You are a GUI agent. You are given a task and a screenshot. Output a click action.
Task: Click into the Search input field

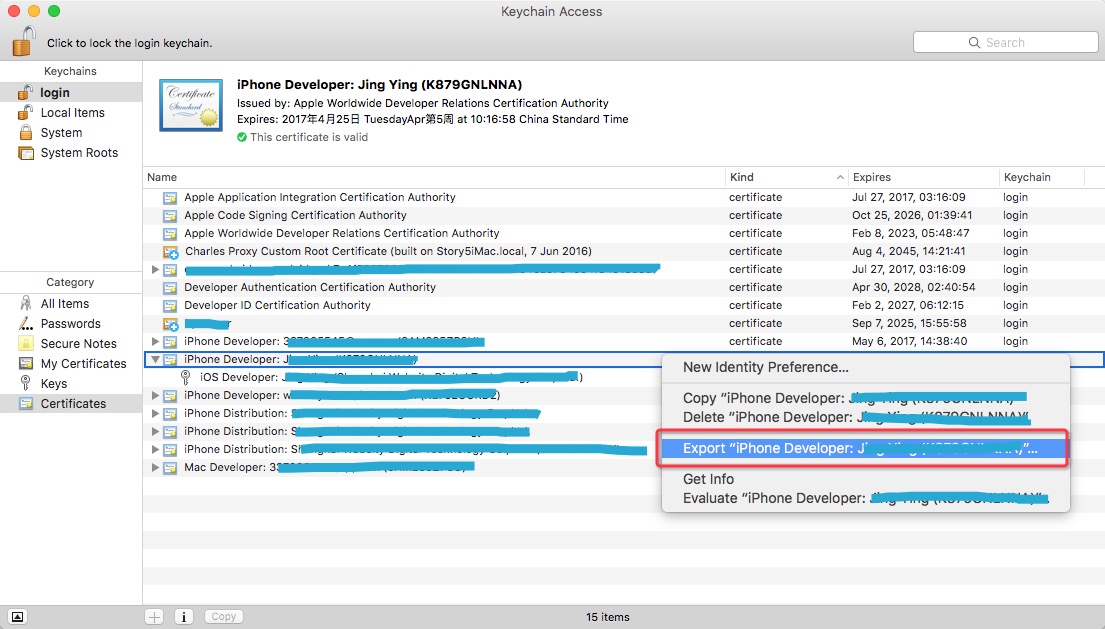coord(1006,42)
